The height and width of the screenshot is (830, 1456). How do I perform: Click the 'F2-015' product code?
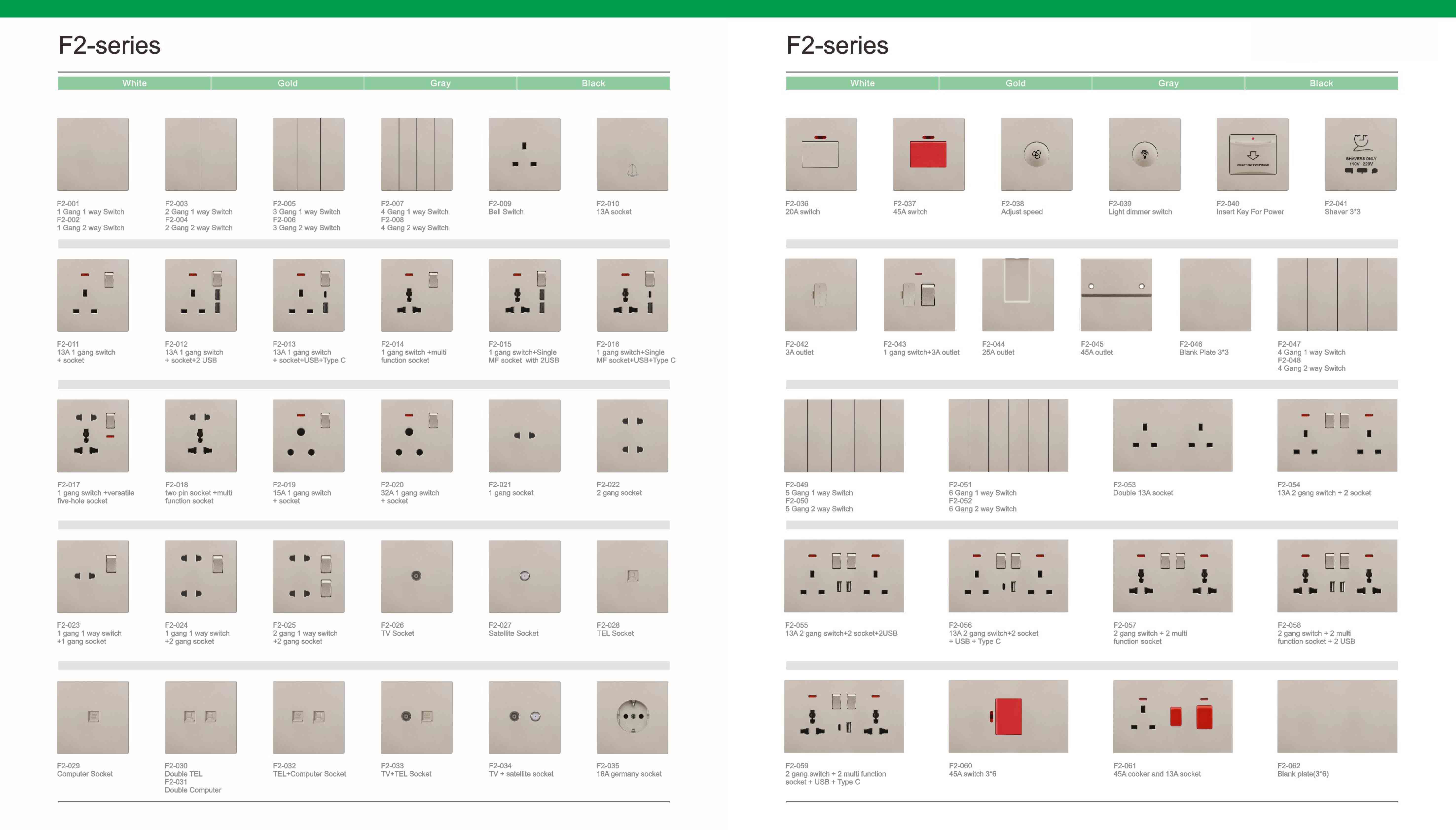[499, 344]
